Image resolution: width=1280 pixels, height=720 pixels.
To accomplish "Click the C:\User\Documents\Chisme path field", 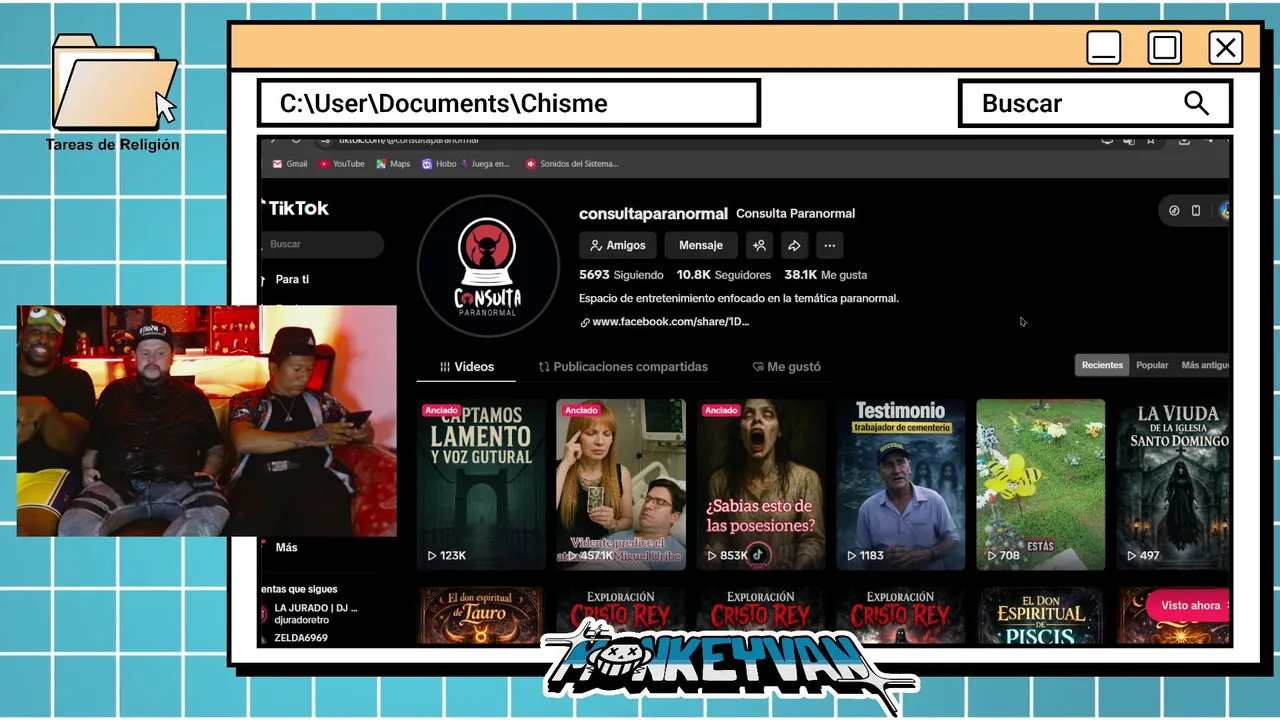I will pyautogui.click(x=509, y=103).
